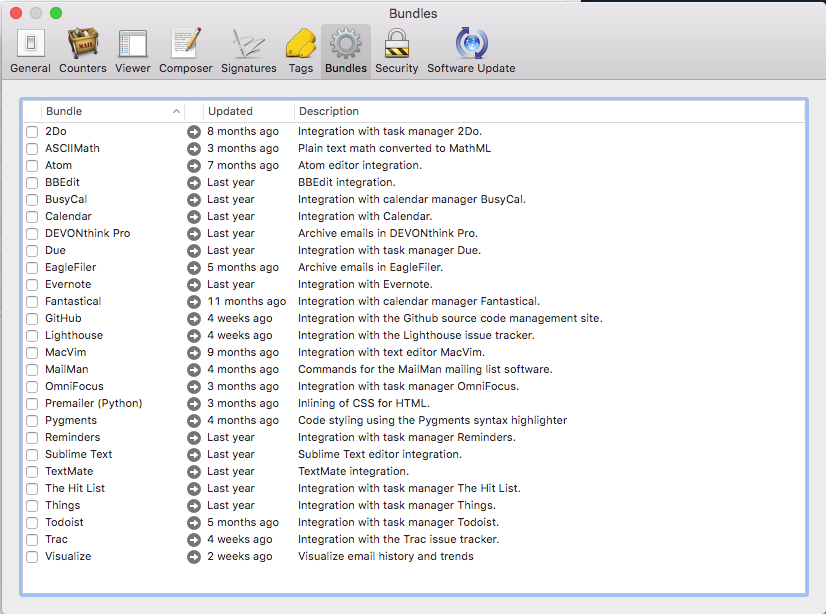Click the arrow icon for GitHub bundle
This screenshot has width=826, height=614.
pyautogui.click(x=194, y=319)
